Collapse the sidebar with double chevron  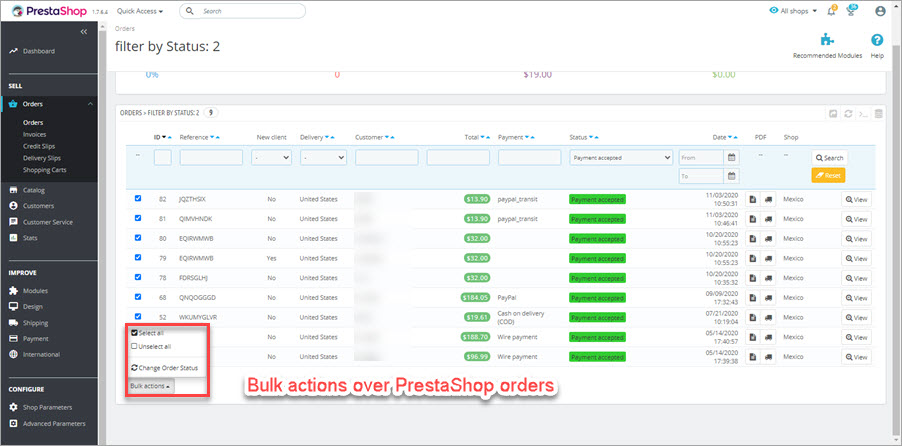coord(83,32)
